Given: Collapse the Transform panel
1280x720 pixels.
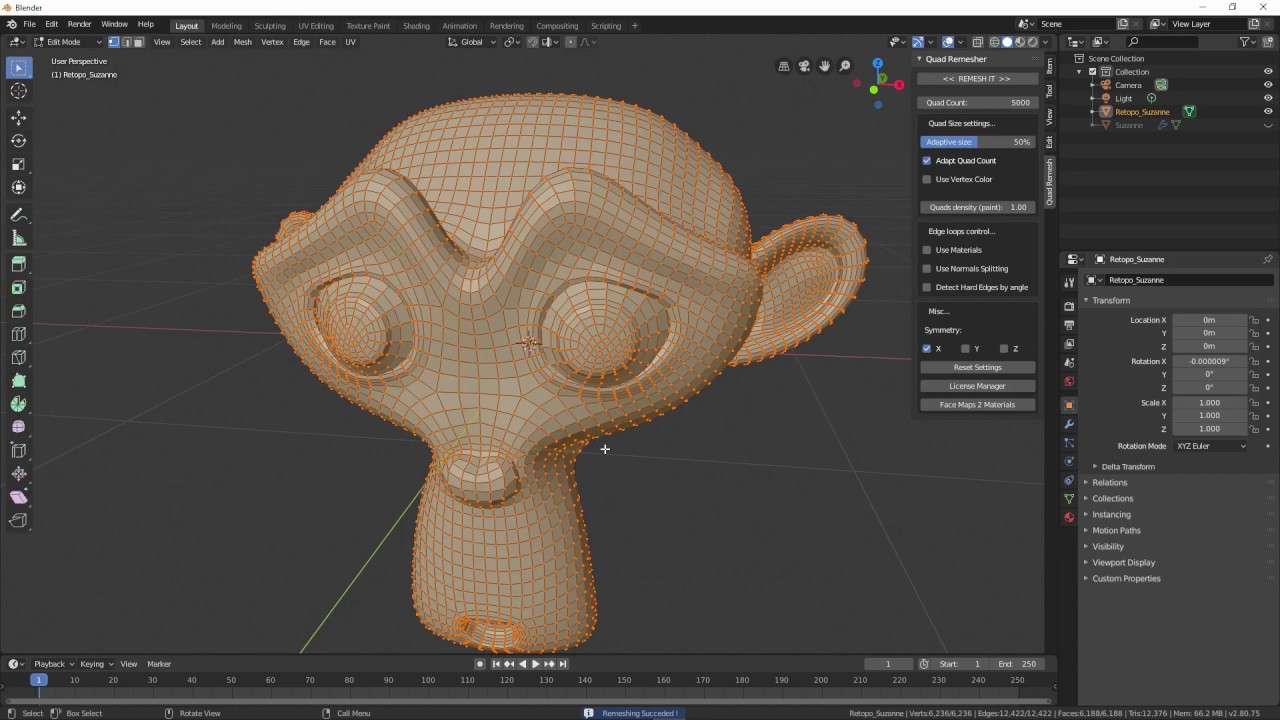Looking at the screenshot, I should pos(1111,300).
